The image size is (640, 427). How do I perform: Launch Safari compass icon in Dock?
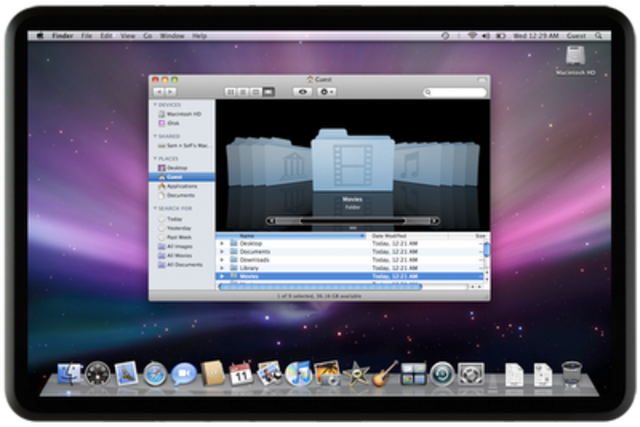(155, 374)
